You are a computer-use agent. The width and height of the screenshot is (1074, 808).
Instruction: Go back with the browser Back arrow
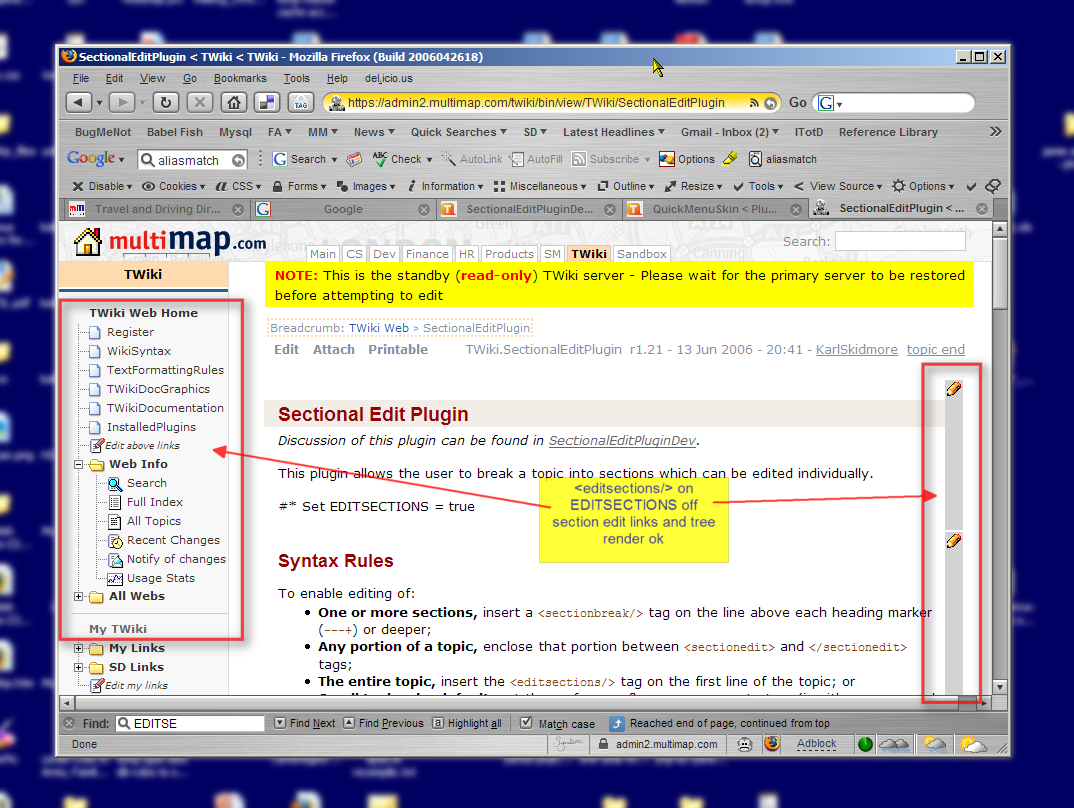[78, 103]
